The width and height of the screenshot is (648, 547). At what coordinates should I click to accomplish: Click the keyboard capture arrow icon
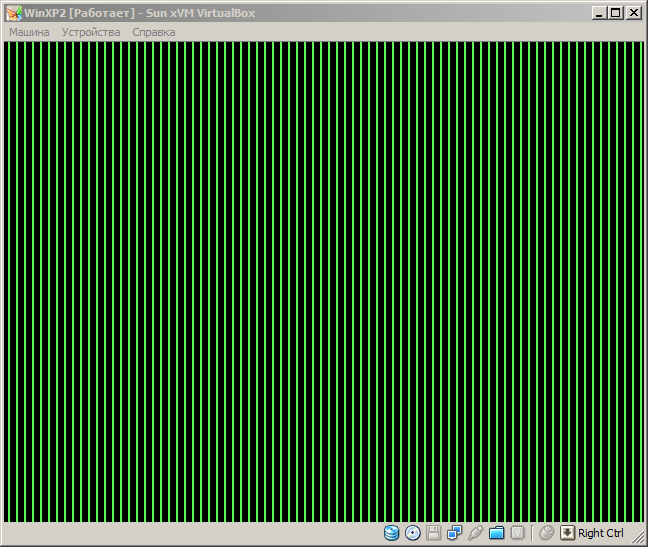(567, 533)
